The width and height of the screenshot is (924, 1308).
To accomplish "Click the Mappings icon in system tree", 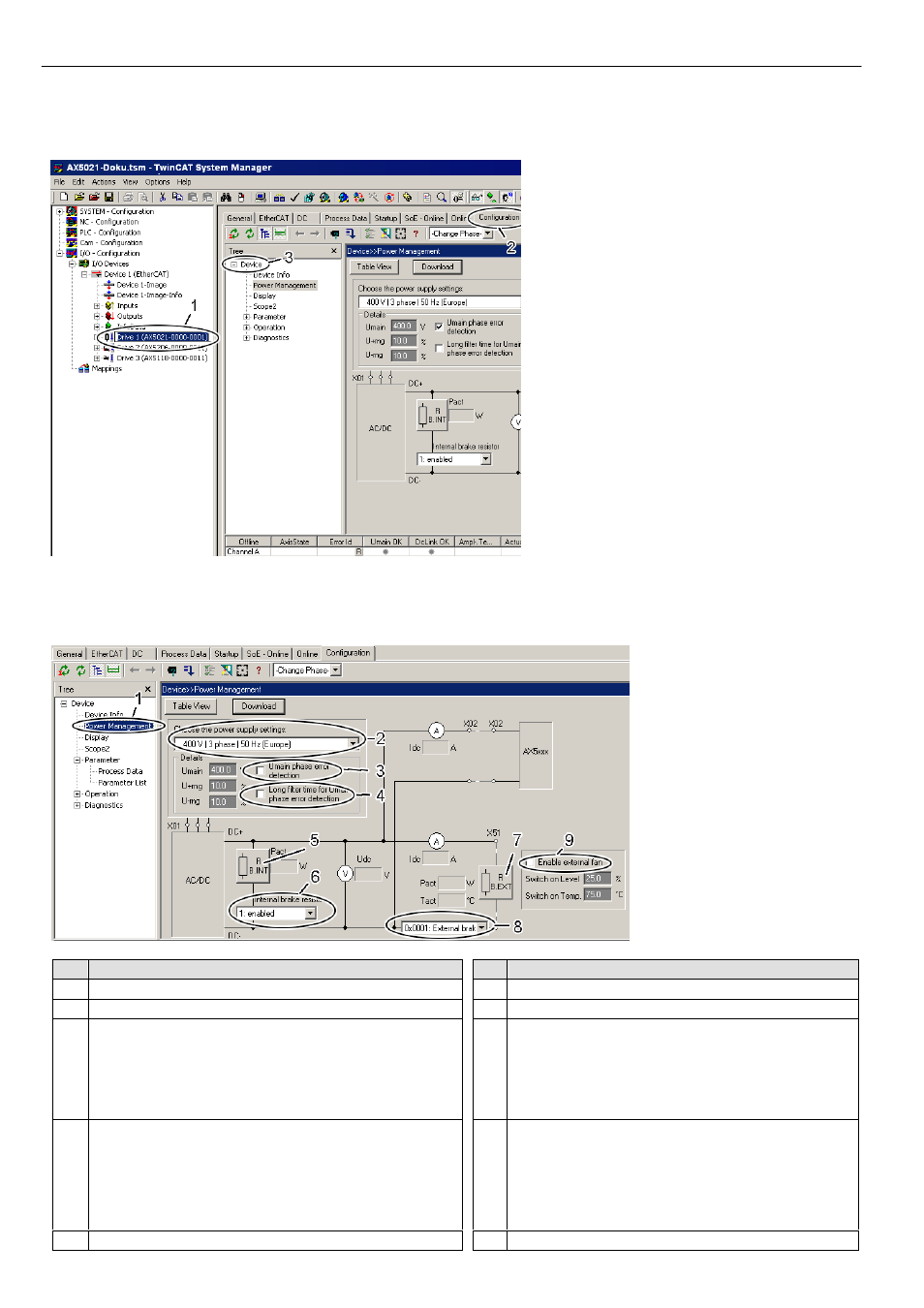I will tap(84, 368).
